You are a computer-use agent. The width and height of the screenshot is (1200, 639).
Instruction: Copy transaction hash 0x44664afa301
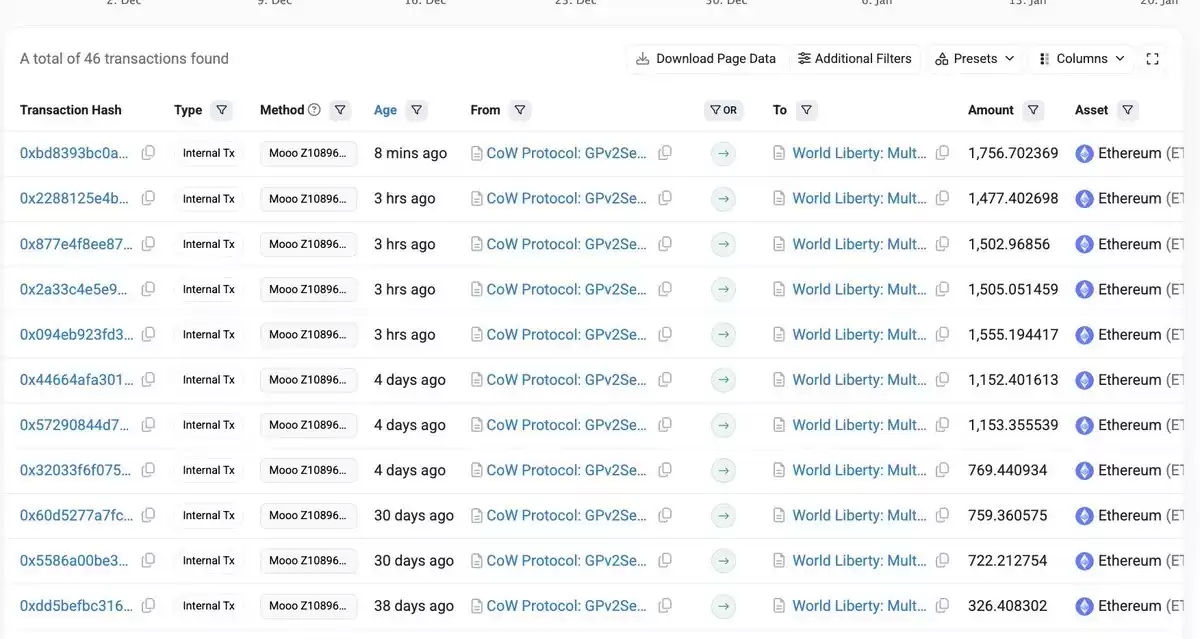[148, 379]
